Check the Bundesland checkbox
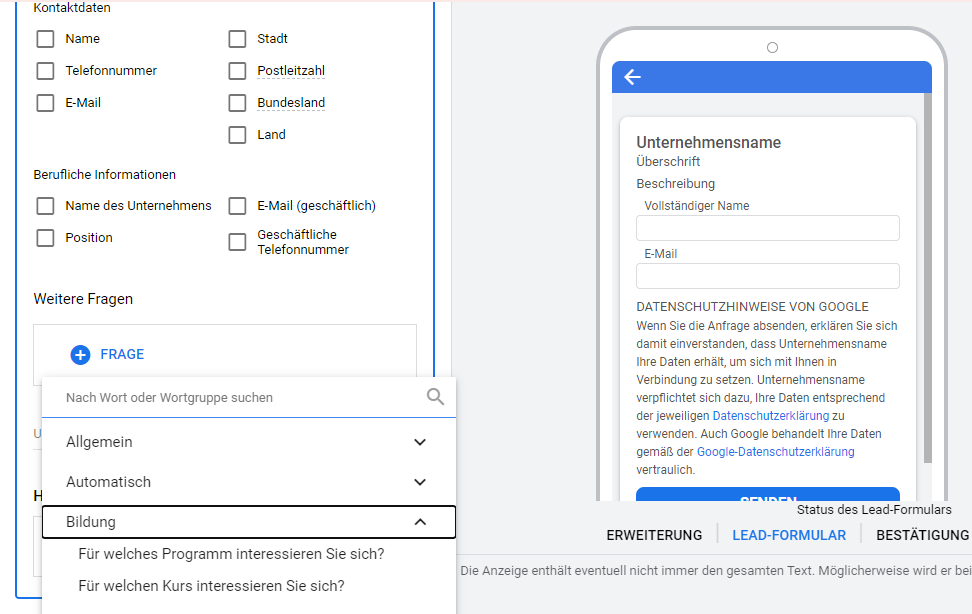This screenshot has width=972, height=614. tap(237, 102)
